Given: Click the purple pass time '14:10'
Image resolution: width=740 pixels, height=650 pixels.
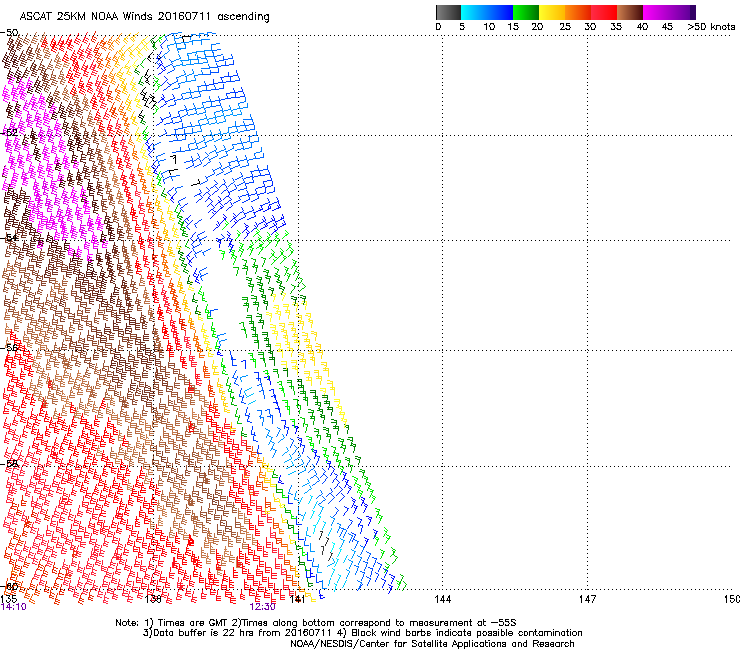Looking at the screenshot, I should [x=14, y=607].
